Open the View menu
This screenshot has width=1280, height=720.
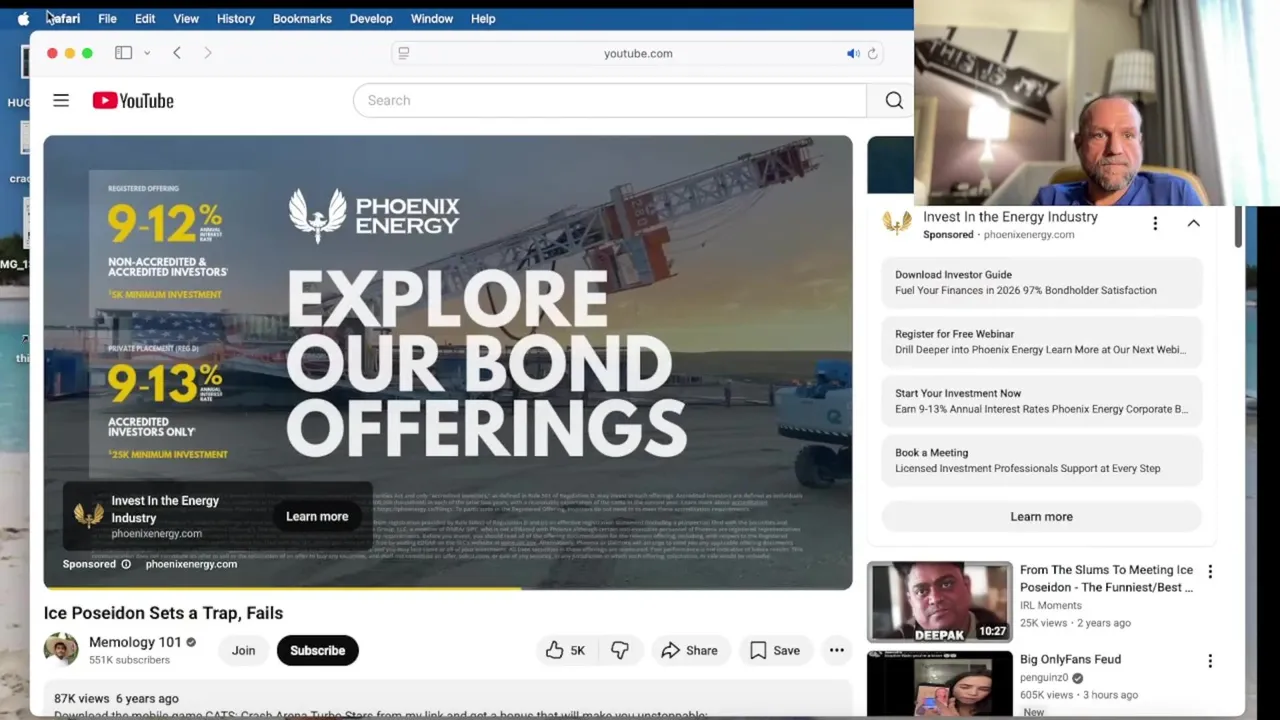click(186, 18)
